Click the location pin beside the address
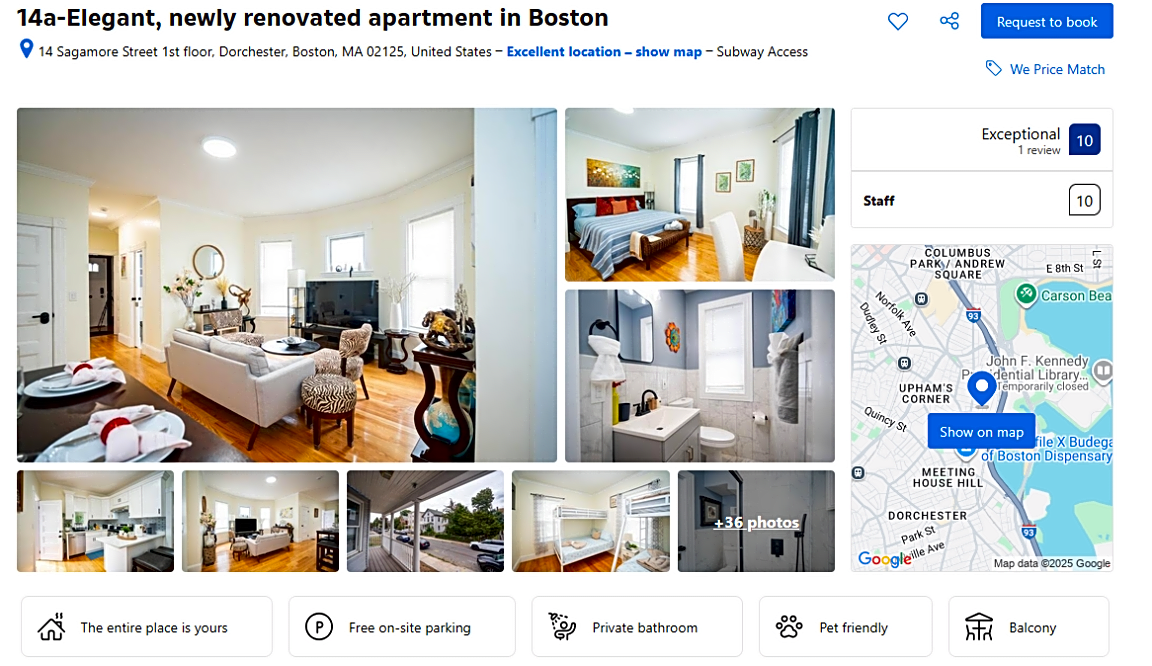The width and height of the screenshot is (1152, 666). click(26, 49)
